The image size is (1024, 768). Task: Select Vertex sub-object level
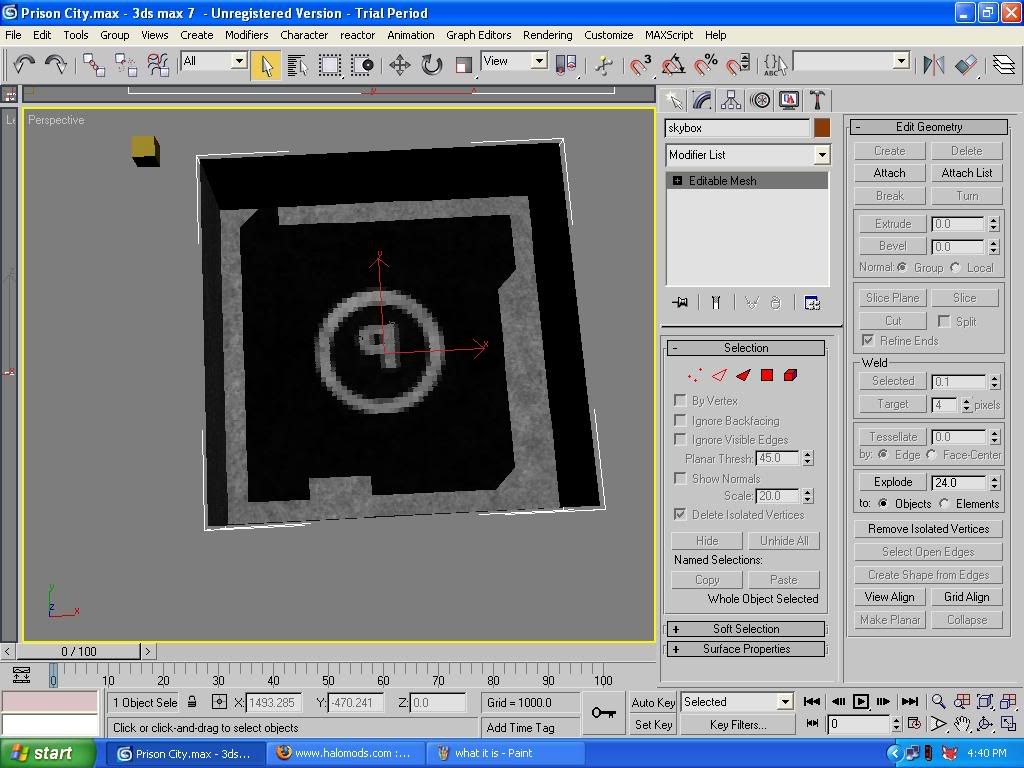(x=694, y=375)
